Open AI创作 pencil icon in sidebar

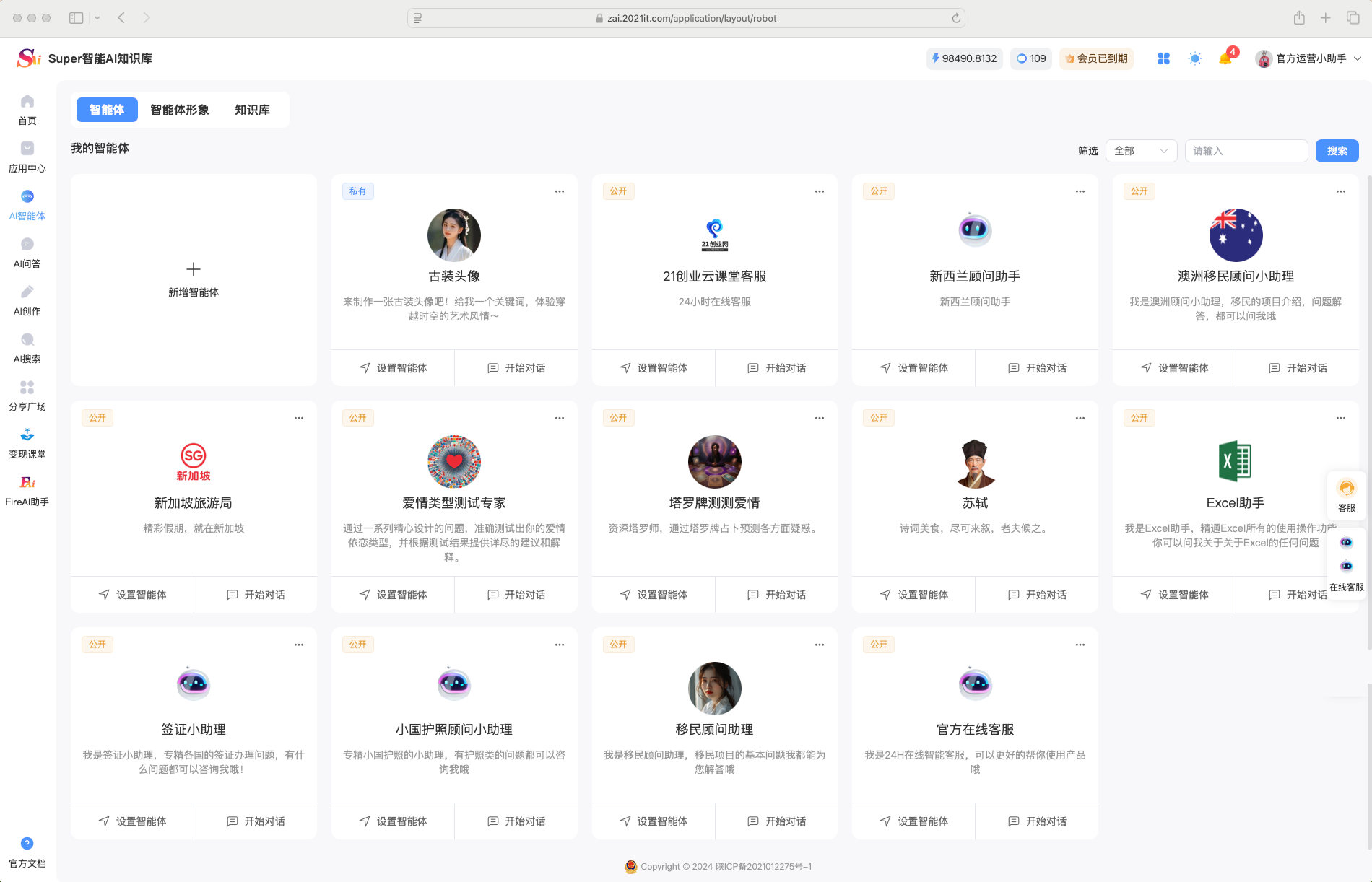[x=27, y=292]
